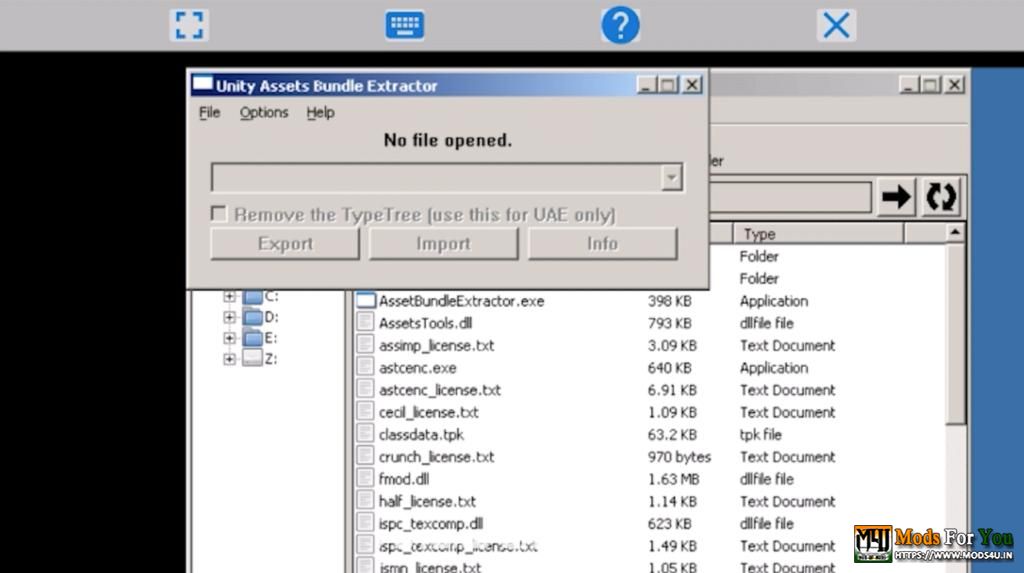Select the fmod.dll file icon
Viewport: 1024px width, 573px height.
[365, 478]
